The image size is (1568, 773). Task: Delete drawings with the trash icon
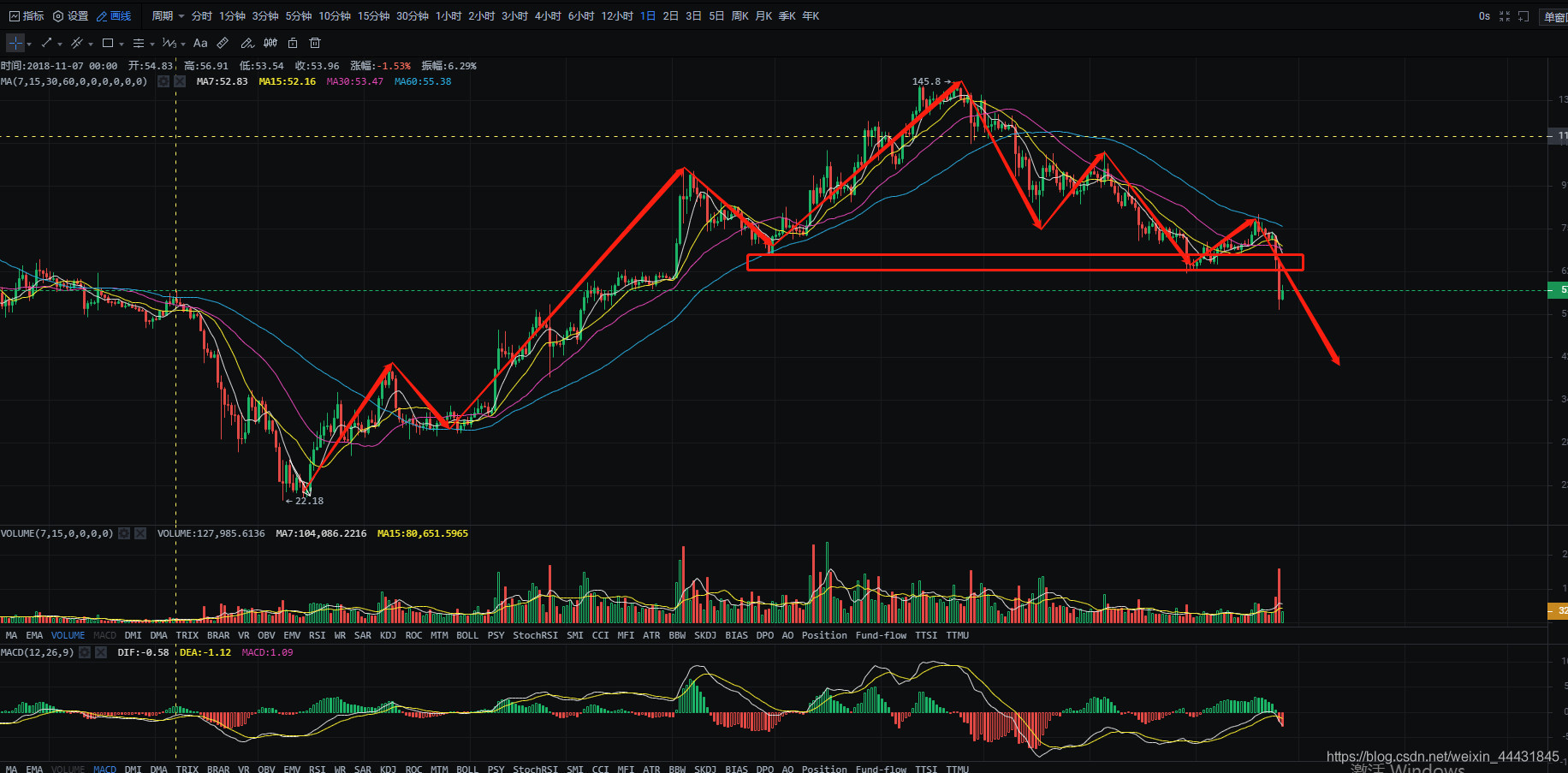(315, 43)
